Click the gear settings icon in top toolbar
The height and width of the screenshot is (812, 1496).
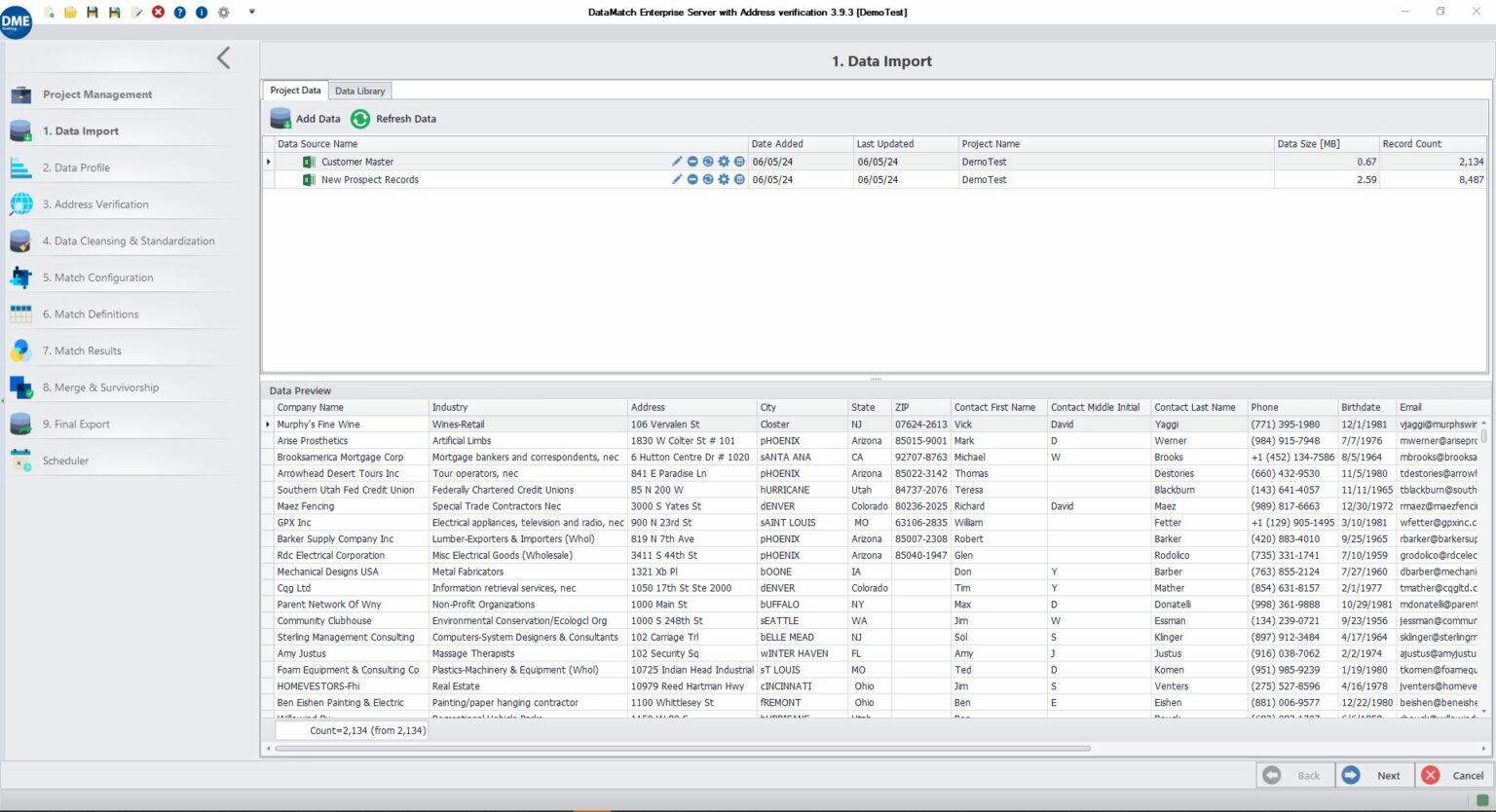[223, 12]
